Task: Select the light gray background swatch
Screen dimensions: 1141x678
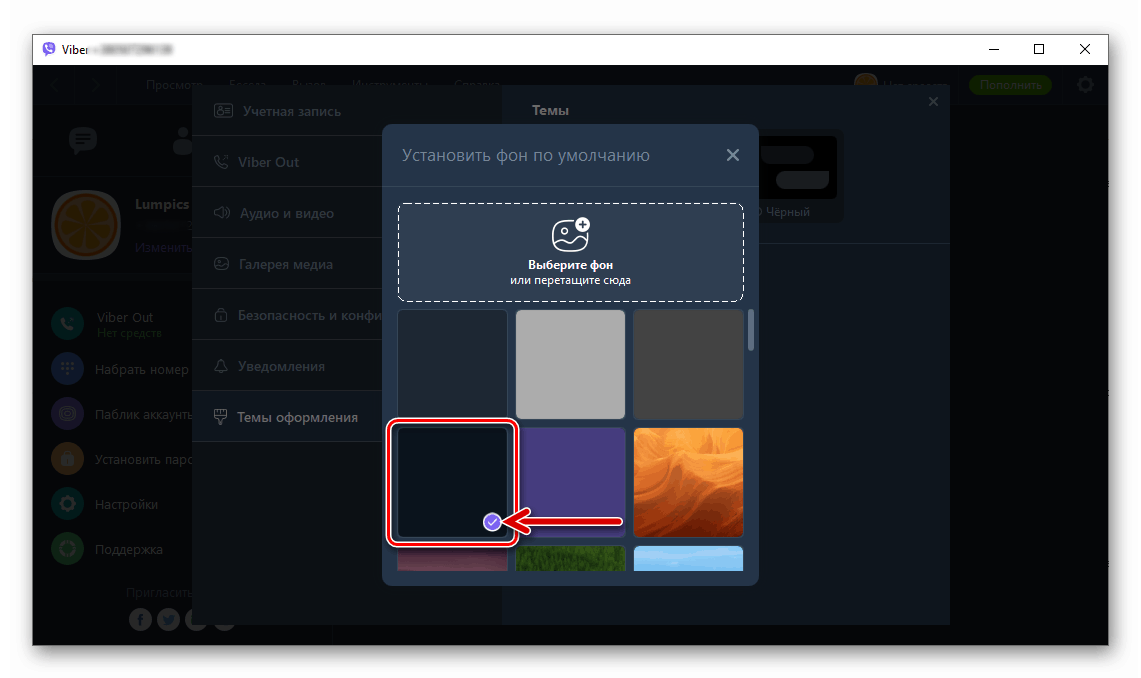Action: click(x=570, y=364)
